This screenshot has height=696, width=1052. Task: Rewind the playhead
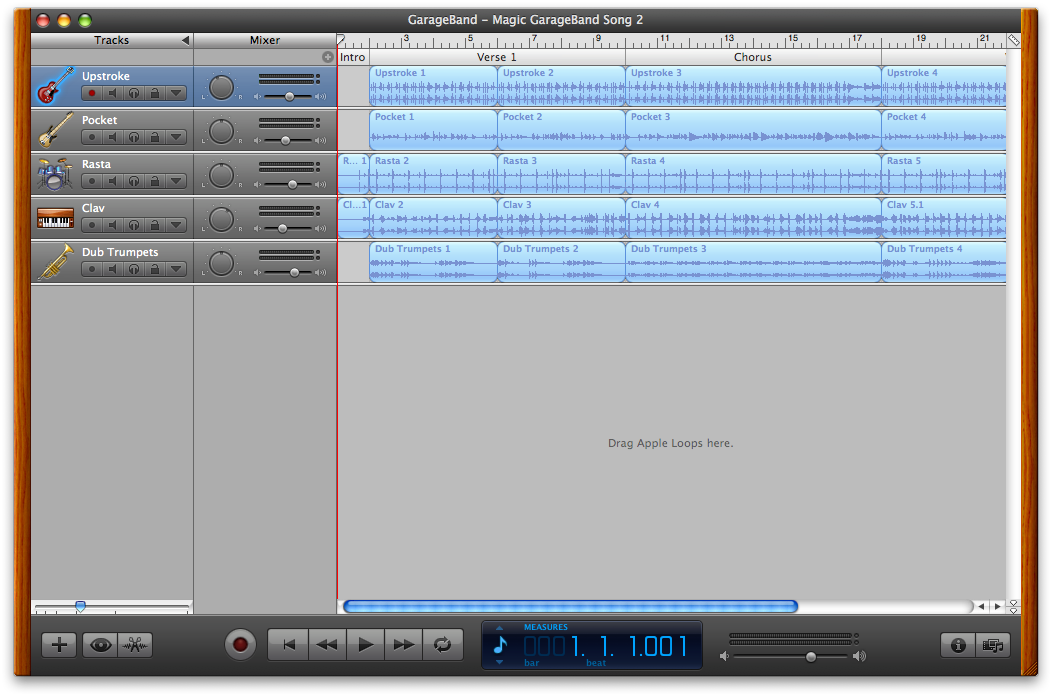(x=327, y=645)
